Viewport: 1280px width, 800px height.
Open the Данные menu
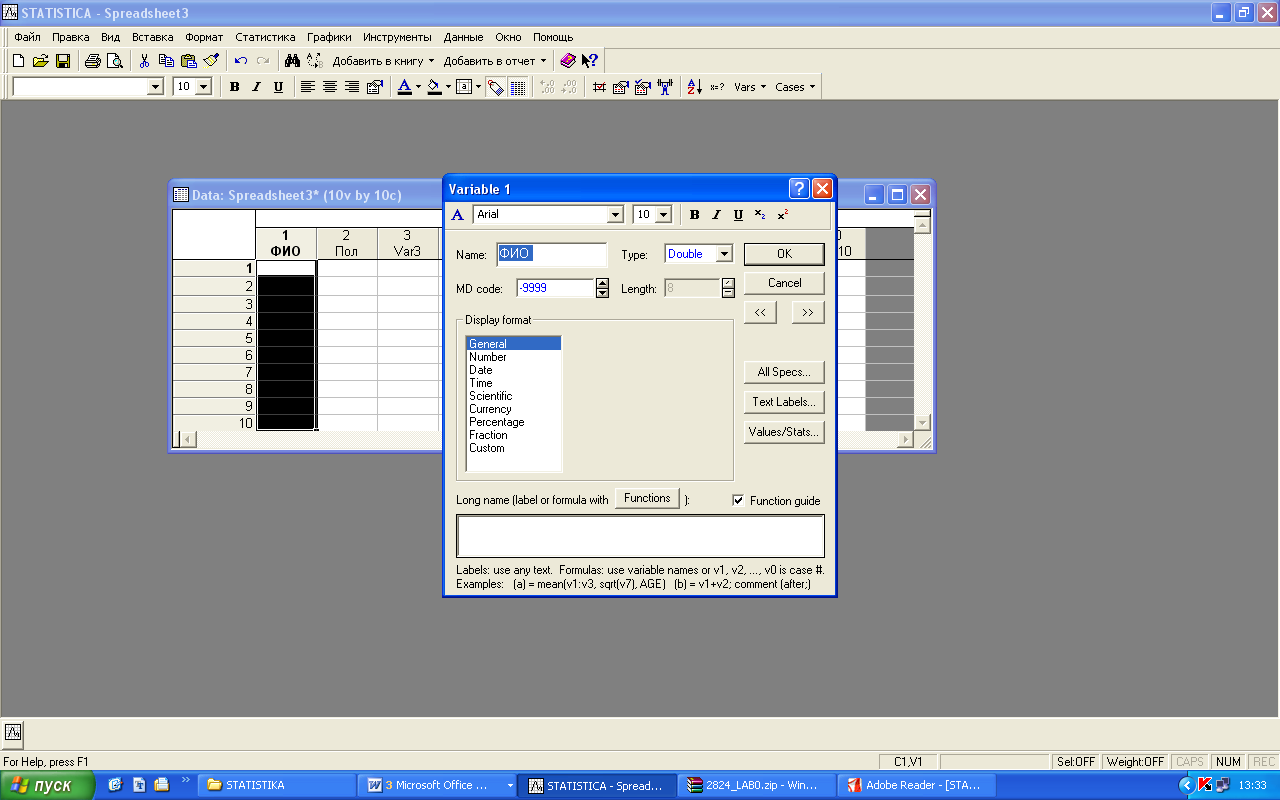(463, 37)
